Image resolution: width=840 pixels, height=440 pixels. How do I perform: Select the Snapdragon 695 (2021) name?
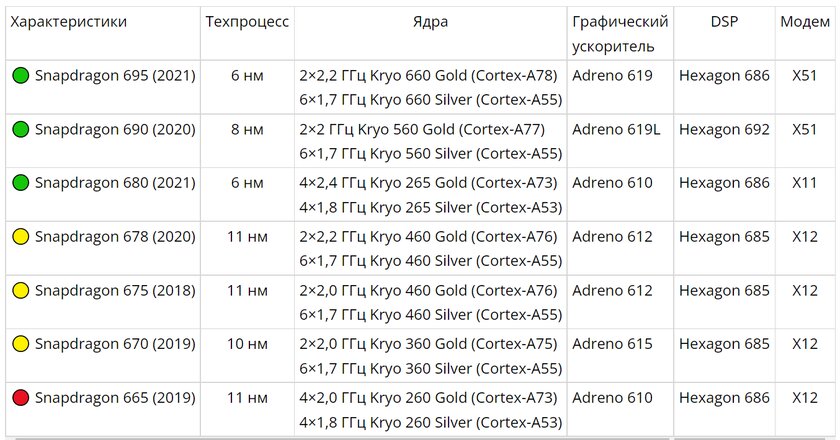[x=115, y=76]
